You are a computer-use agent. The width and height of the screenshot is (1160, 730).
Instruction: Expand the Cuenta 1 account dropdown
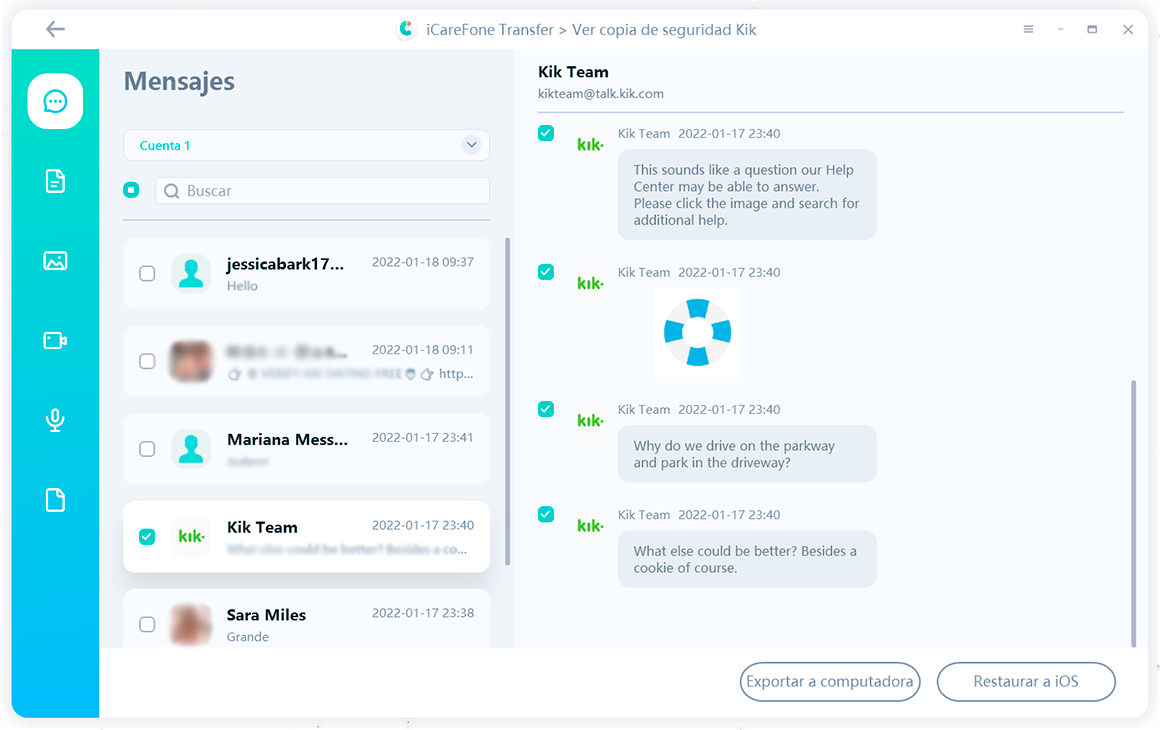(306, 145)
